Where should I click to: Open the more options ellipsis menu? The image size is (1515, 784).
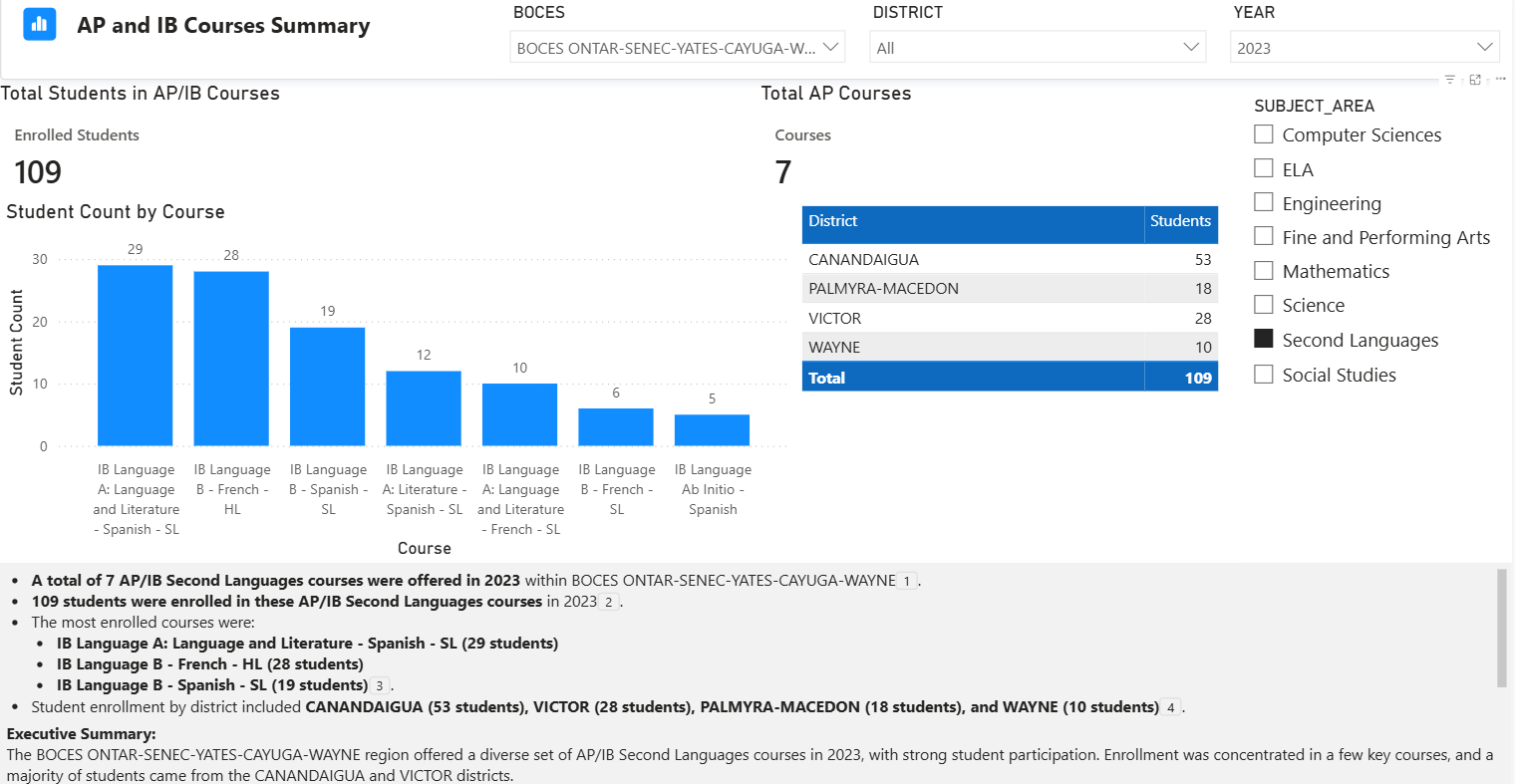1500,80
